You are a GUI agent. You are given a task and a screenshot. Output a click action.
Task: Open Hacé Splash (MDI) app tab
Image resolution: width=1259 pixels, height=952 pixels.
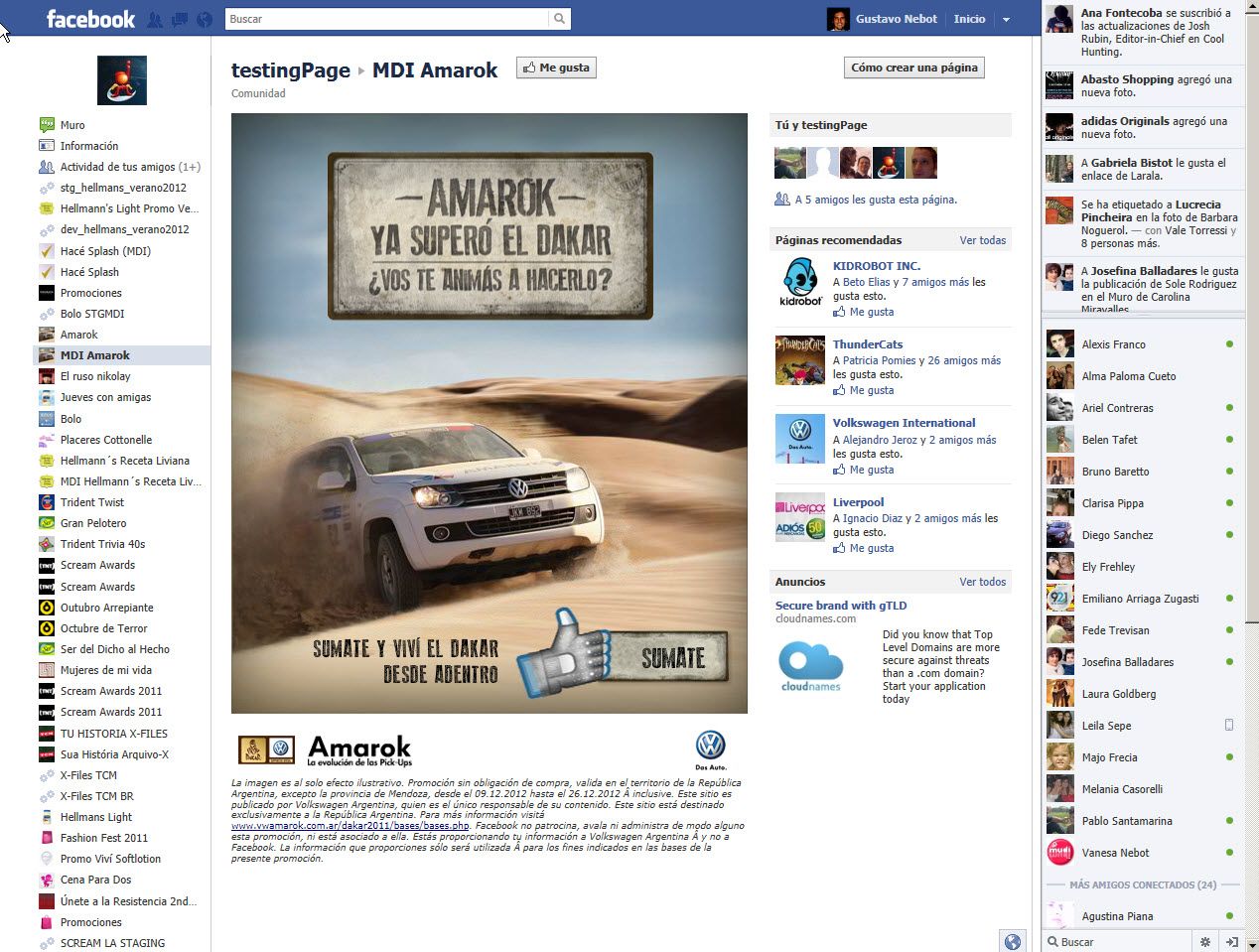[105, 251]
